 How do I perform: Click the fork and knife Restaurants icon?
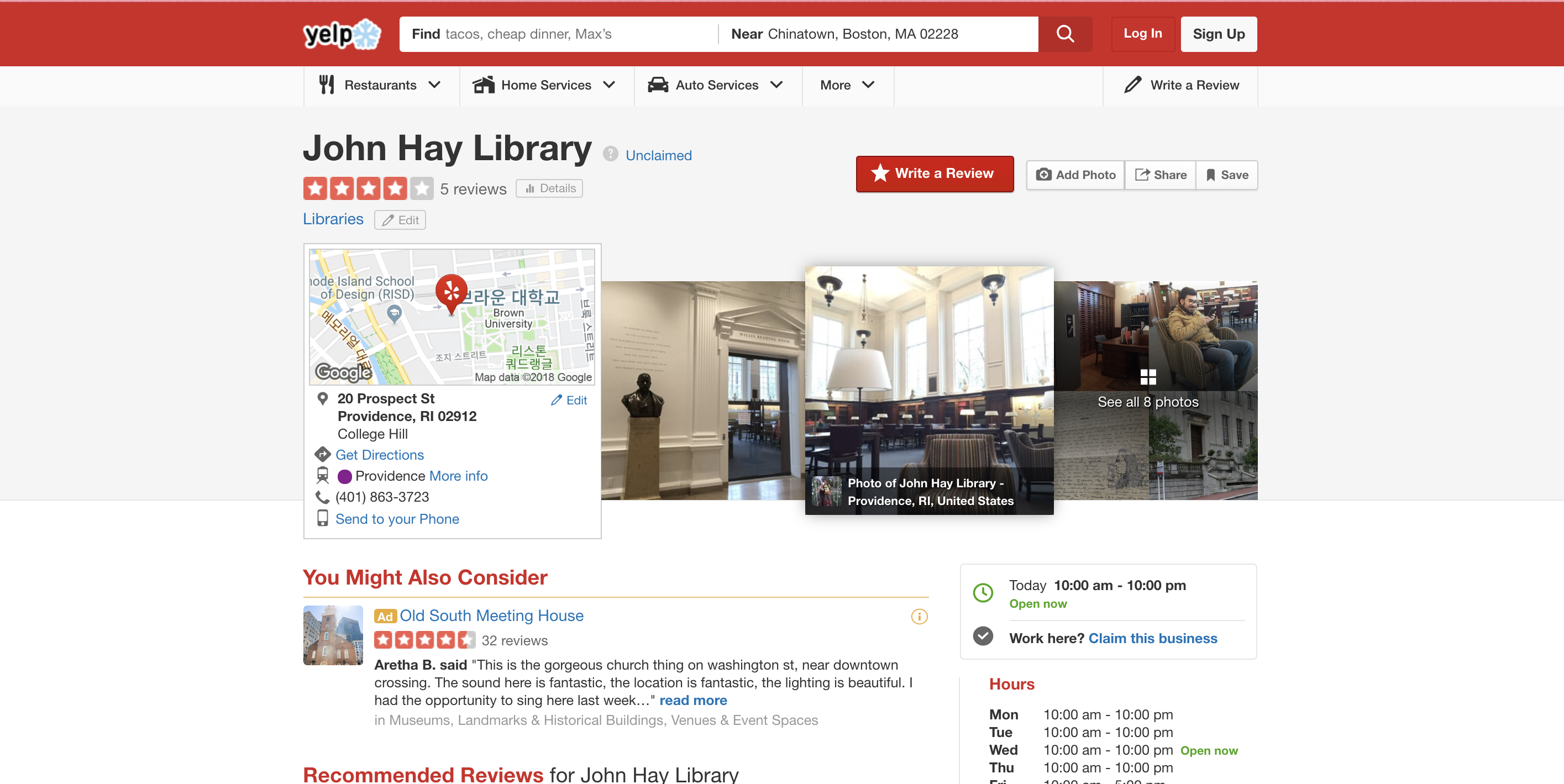point(327,85)
